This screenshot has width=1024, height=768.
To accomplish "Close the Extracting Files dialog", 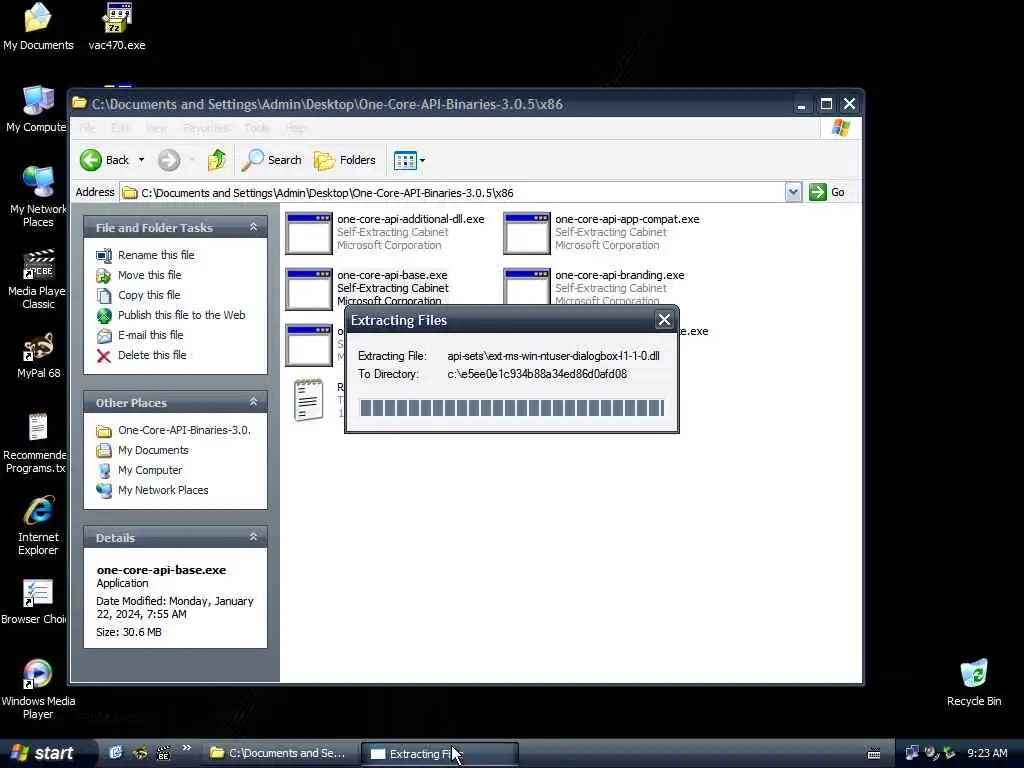I will click(664, 320).
